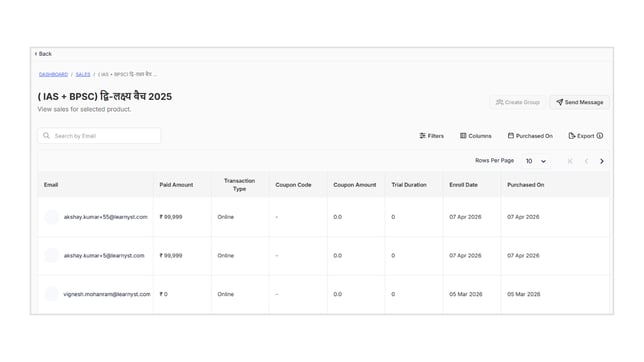Click the magnifier search icon
Image resolution: width=644 pixels, height=362 pixels.
pyautogui.click(x=46, y=136)
